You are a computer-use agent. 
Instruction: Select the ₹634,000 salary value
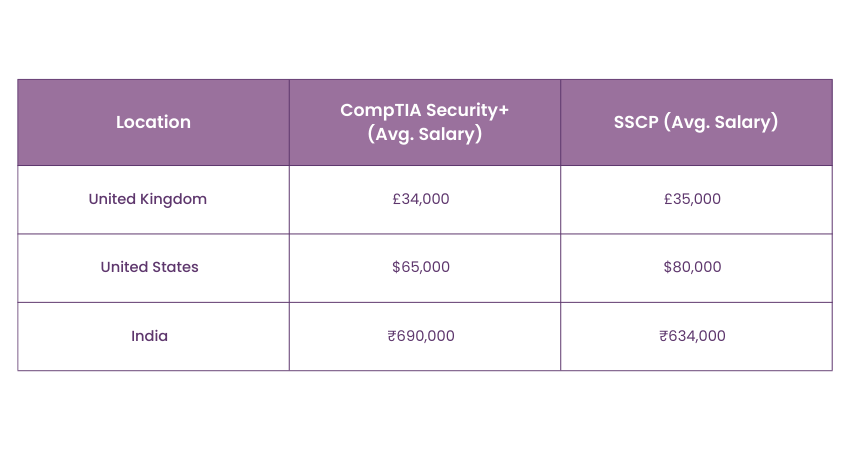[x=692, y=336]
